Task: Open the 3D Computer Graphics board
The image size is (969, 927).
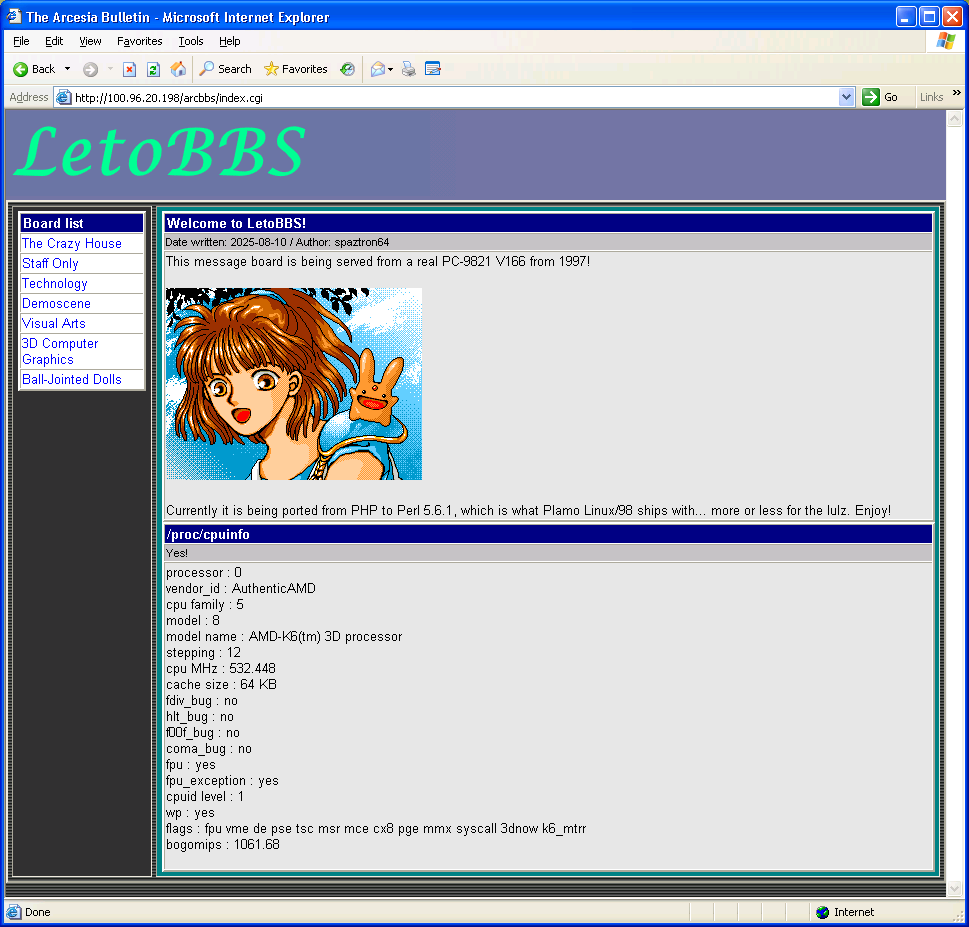Action: pos(60,352)
